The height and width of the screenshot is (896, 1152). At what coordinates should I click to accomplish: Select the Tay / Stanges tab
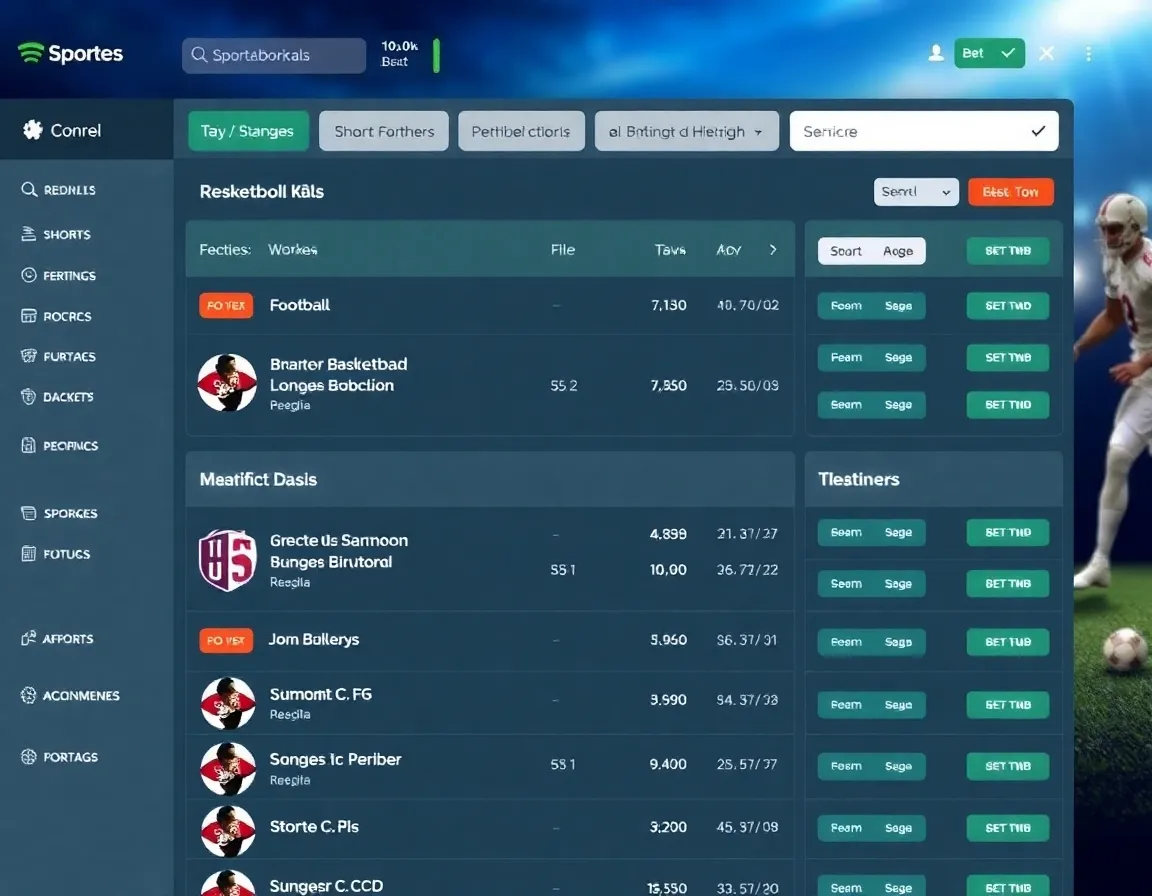(247, 130)
